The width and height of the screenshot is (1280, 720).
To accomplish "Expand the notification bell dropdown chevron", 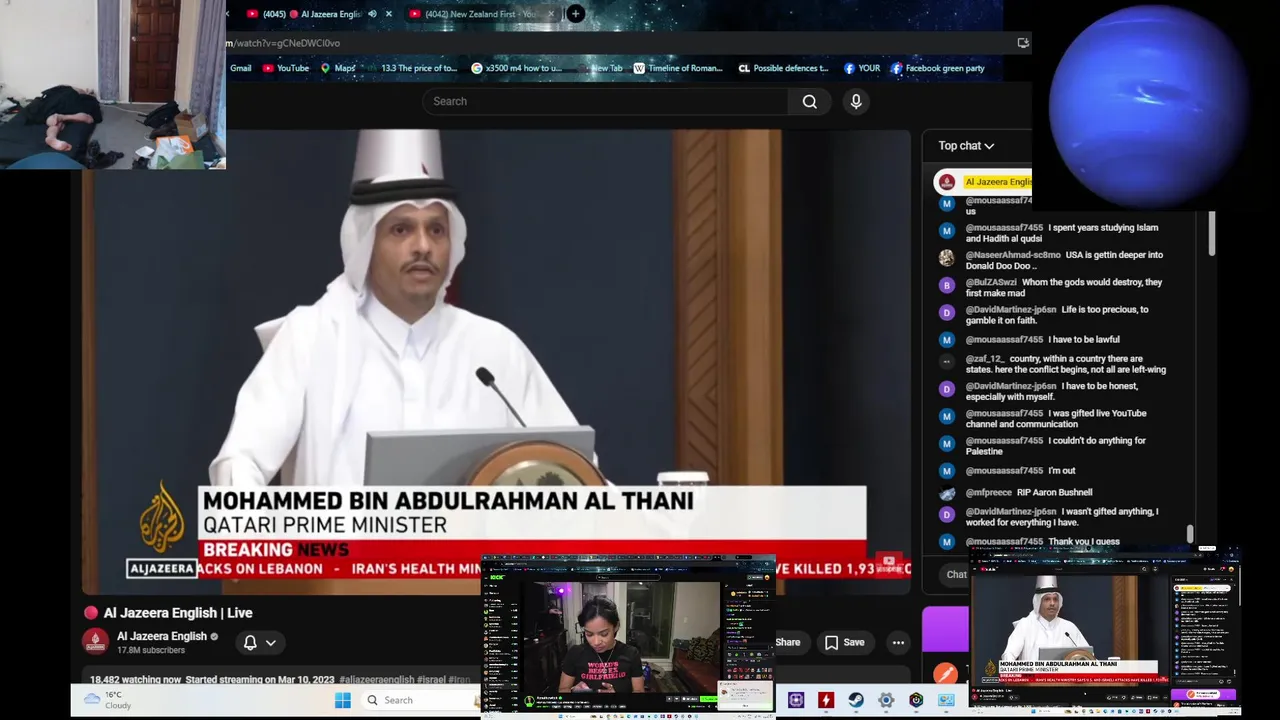I will 270,643.
